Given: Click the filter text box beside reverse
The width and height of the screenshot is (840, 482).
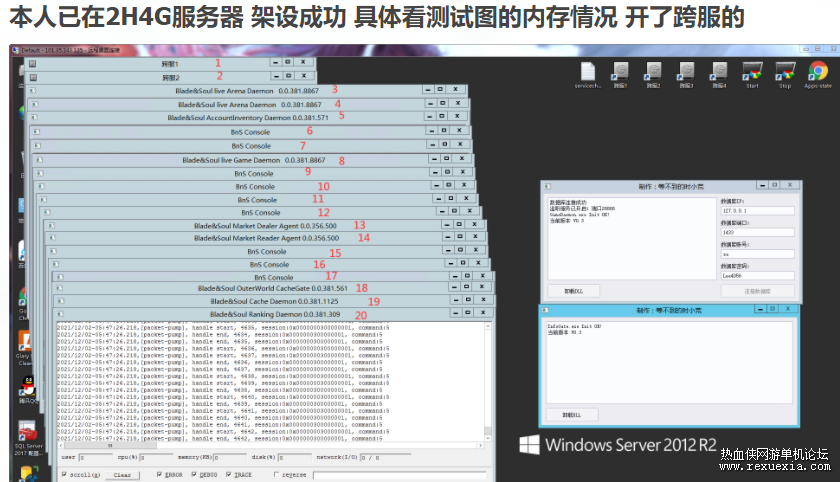Looking at the screenshot, I should [400, 475].
